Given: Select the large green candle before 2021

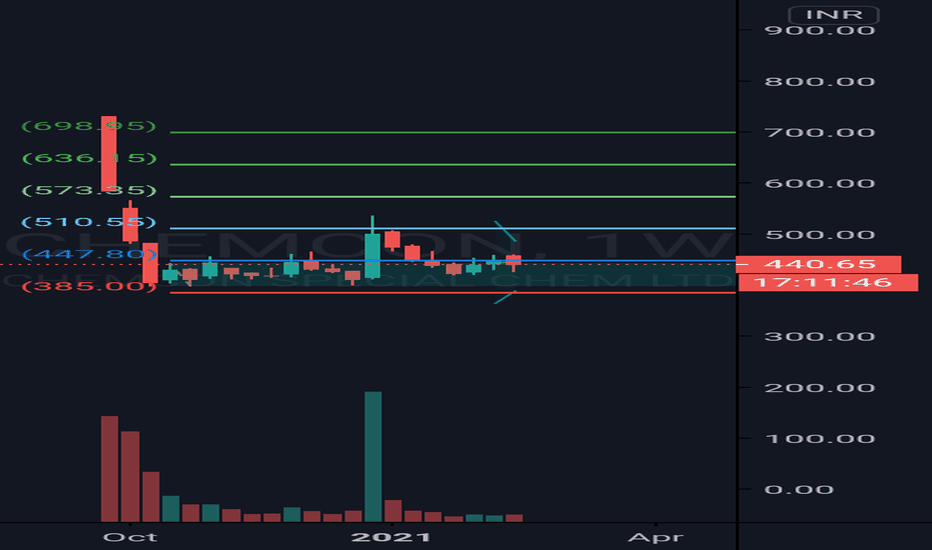Looking at the screenshot, I should 372,256.
